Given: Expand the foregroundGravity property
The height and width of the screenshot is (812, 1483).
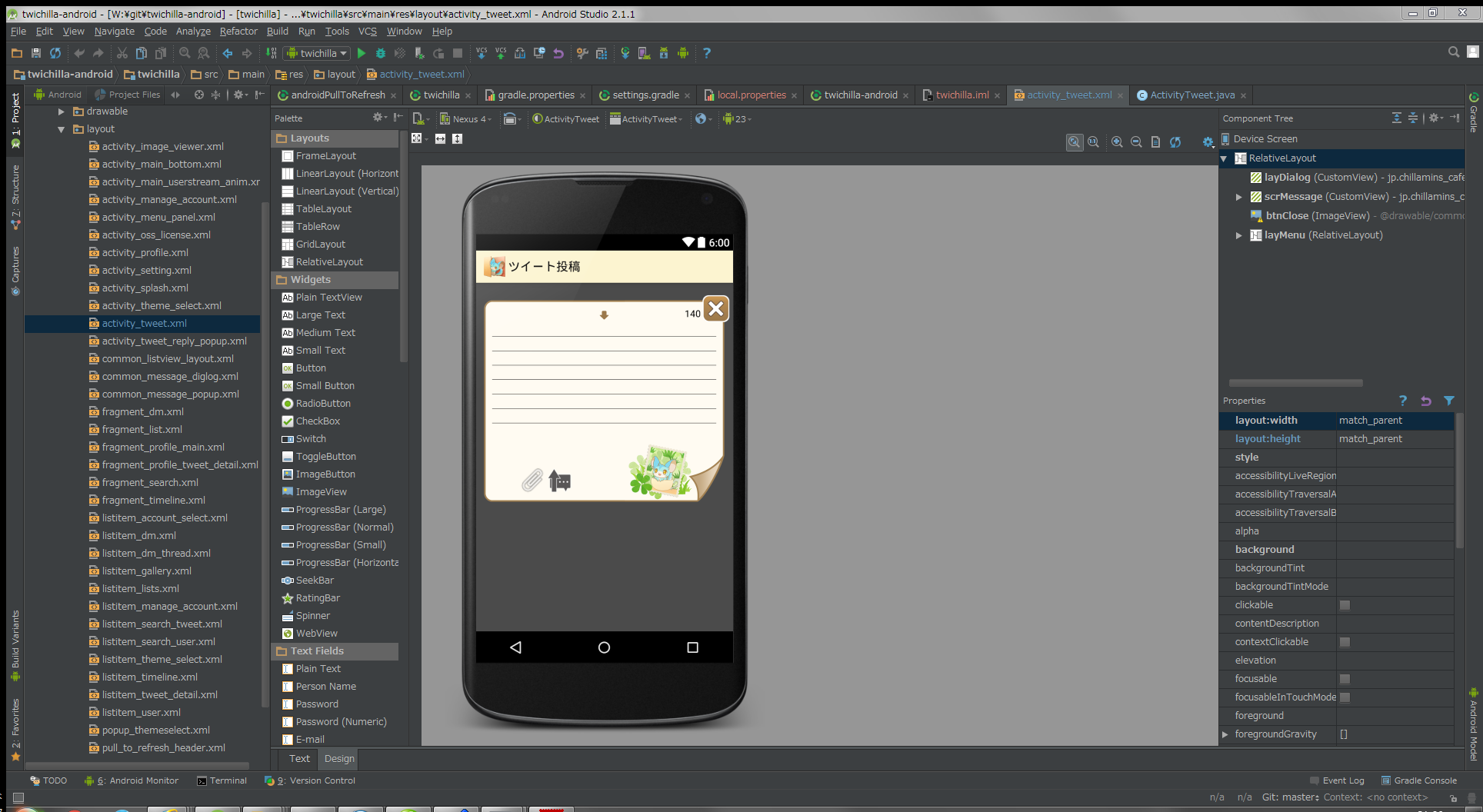Looking at the screenshot, I should pos(1225,734).
